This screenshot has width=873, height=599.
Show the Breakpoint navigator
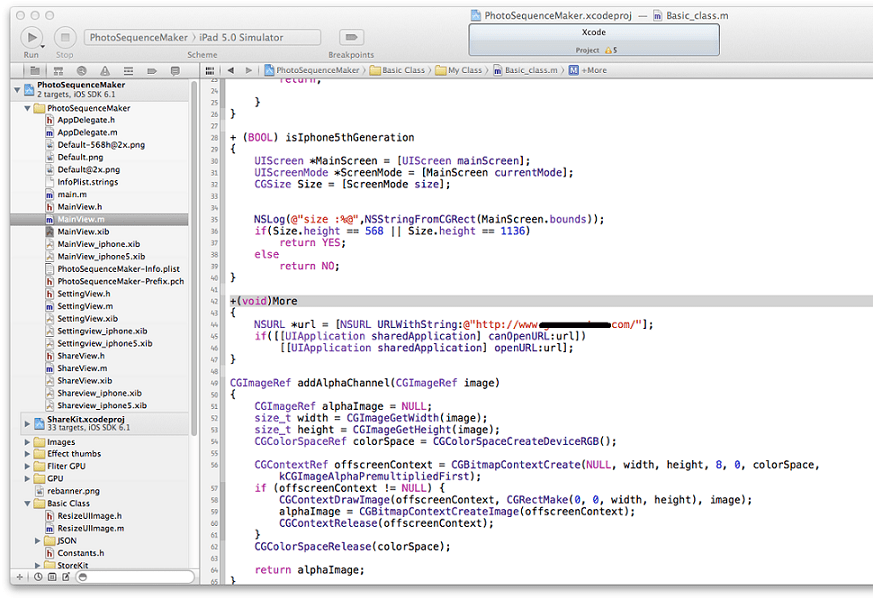click(151, 71)
